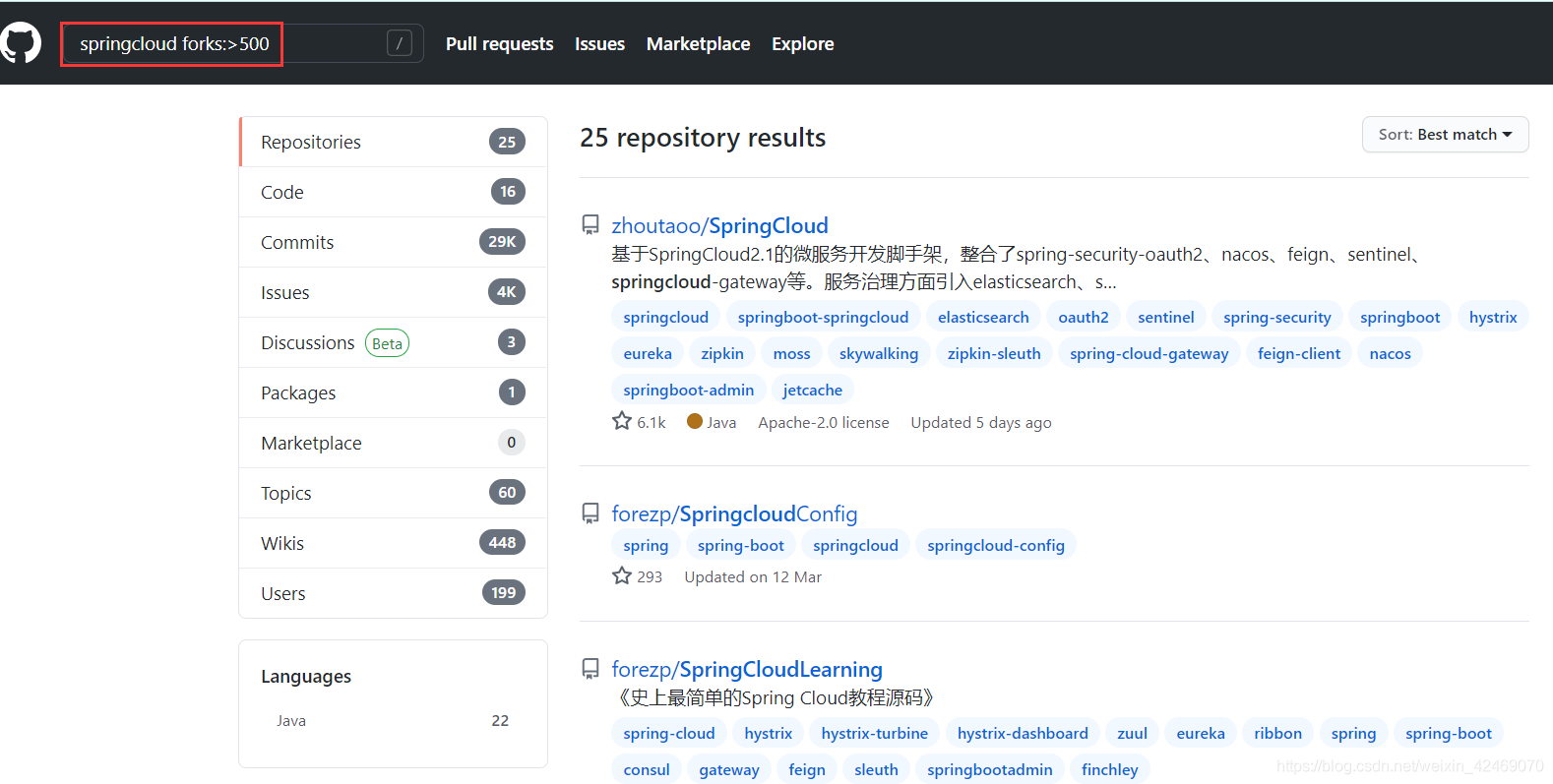
Task: Click repo icon beside zhoutaoo/SpringCloud
Action: click(590, 225)
